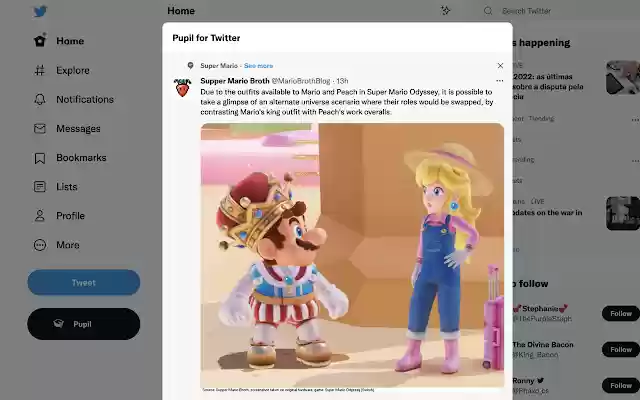This screenshot has height=400, width=640.
Task: Open the Home icon in sidebar
Action: click(x=40, y=41)
